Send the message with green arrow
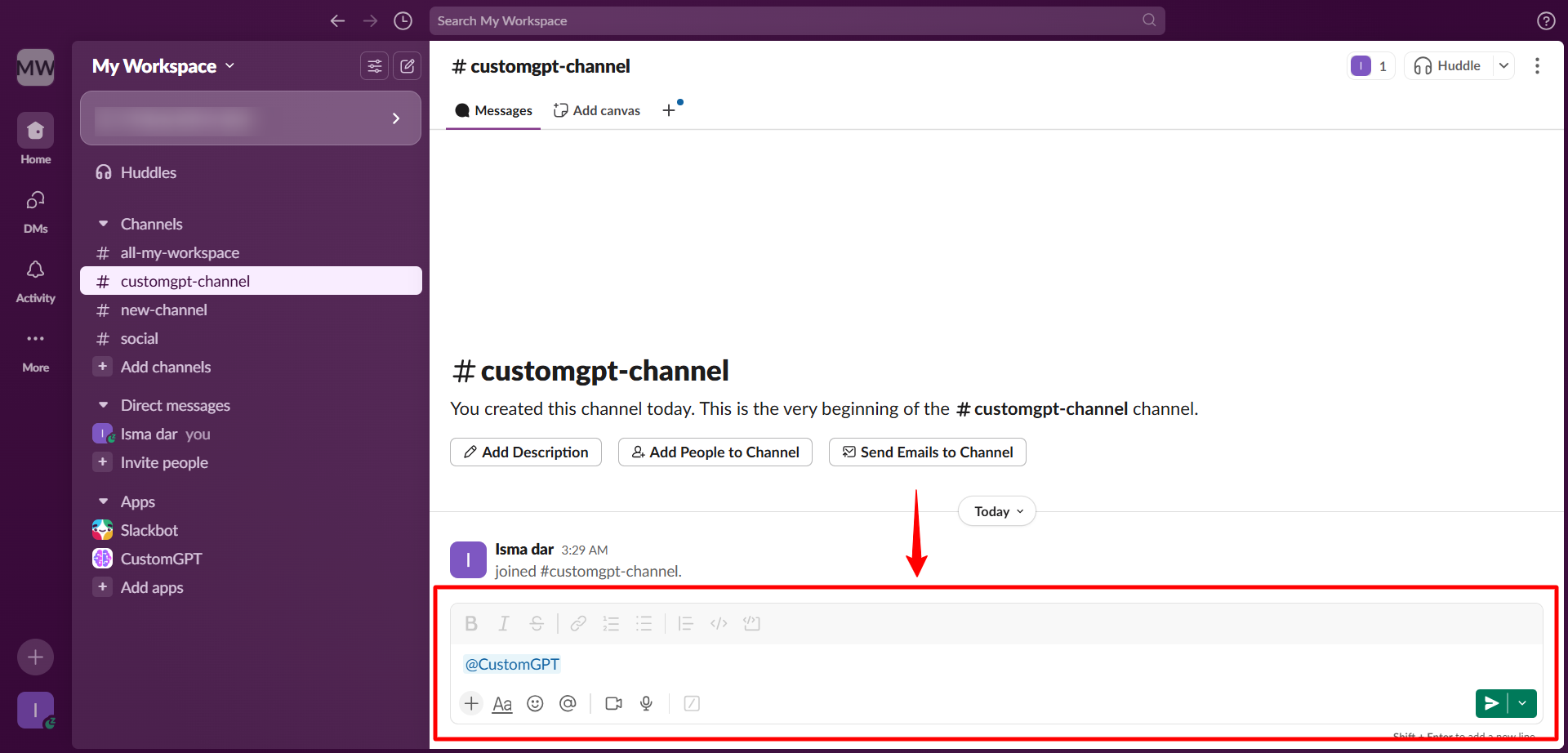 click(x=1491, y=703)
